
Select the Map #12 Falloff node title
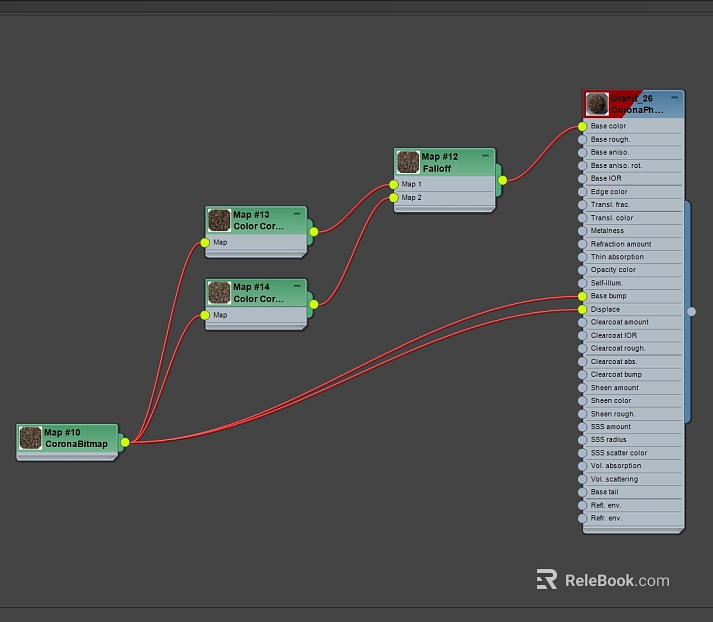click(440, 163)
